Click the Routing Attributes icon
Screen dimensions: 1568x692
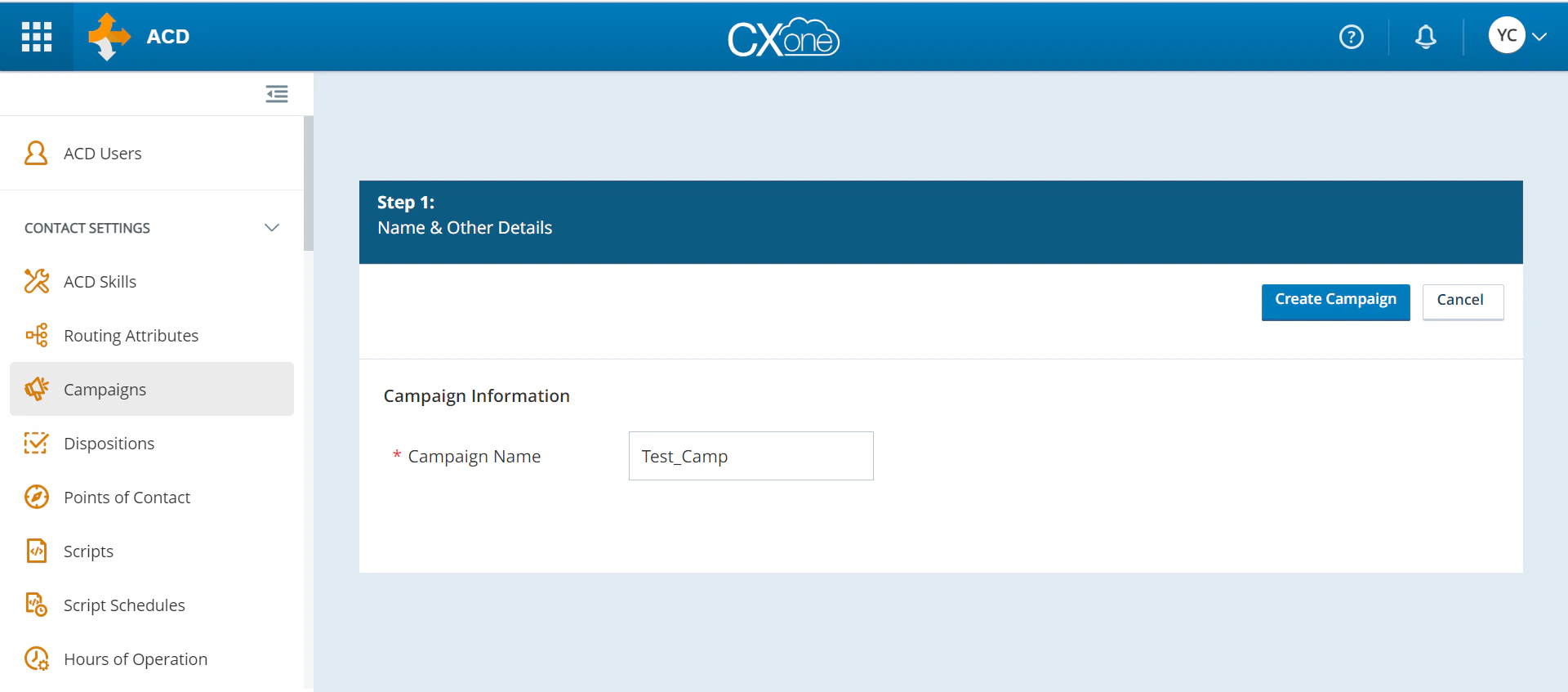[37, 335]
